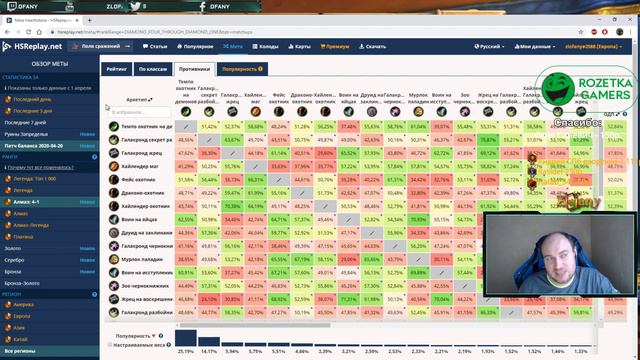Switch to Популярность tab

tap(242, 69)
